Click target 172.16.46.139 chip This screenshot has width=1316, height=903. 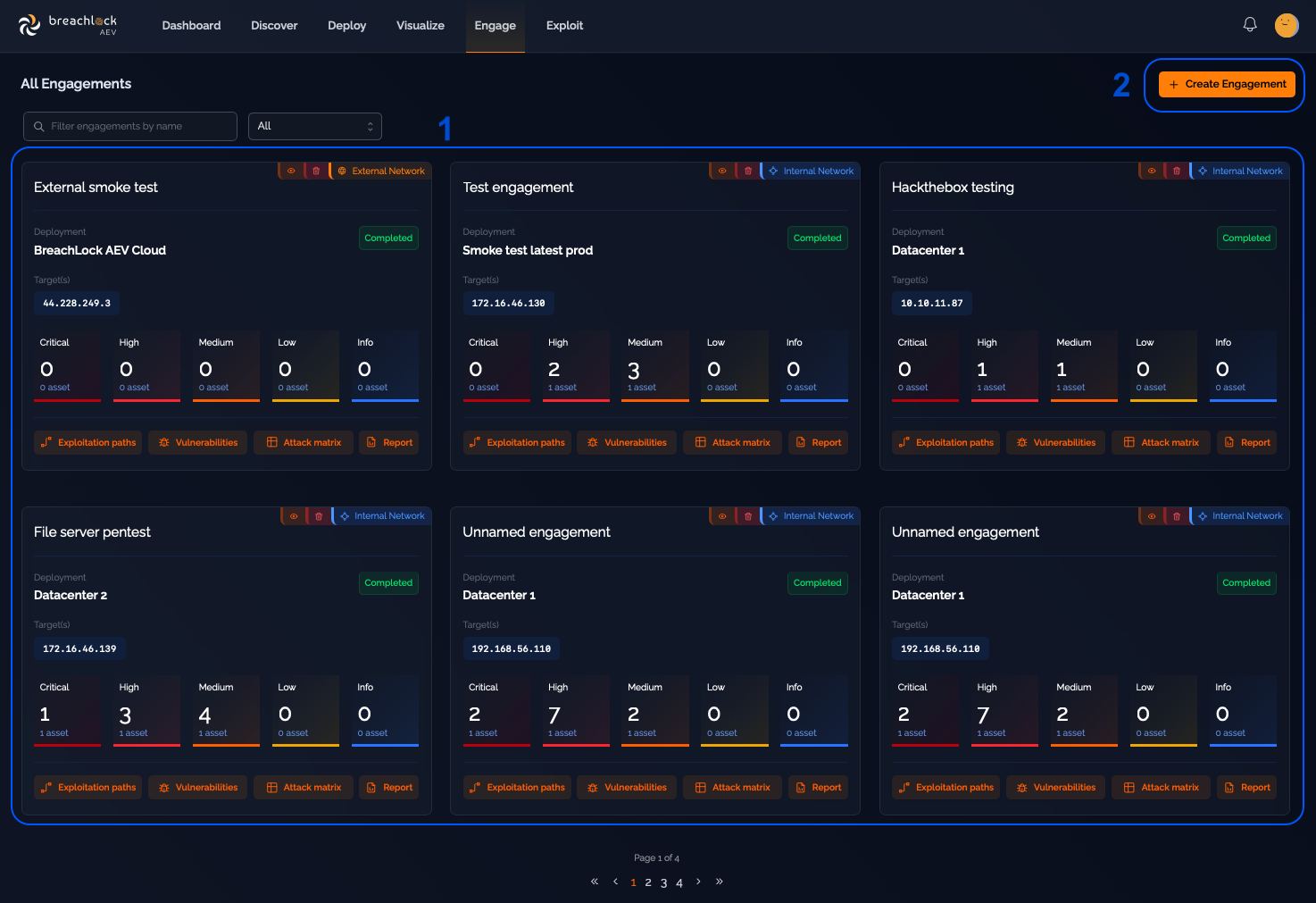(79, 648)
